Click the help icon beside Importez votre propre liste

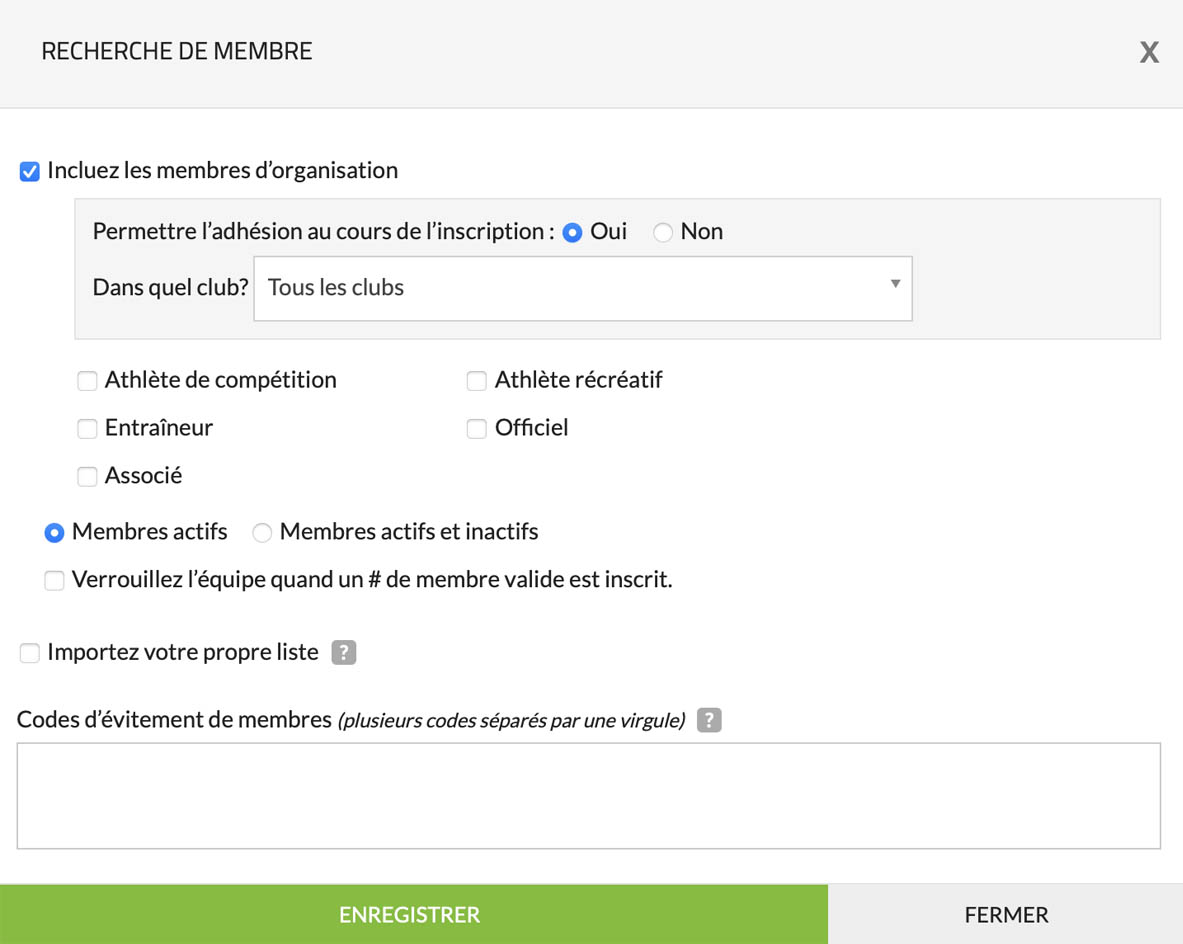pos(343,653)
